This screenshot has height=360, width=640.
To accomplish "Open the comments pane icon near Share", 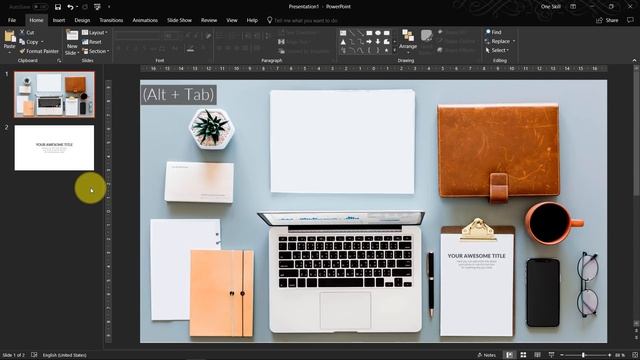I will point(630,20).
